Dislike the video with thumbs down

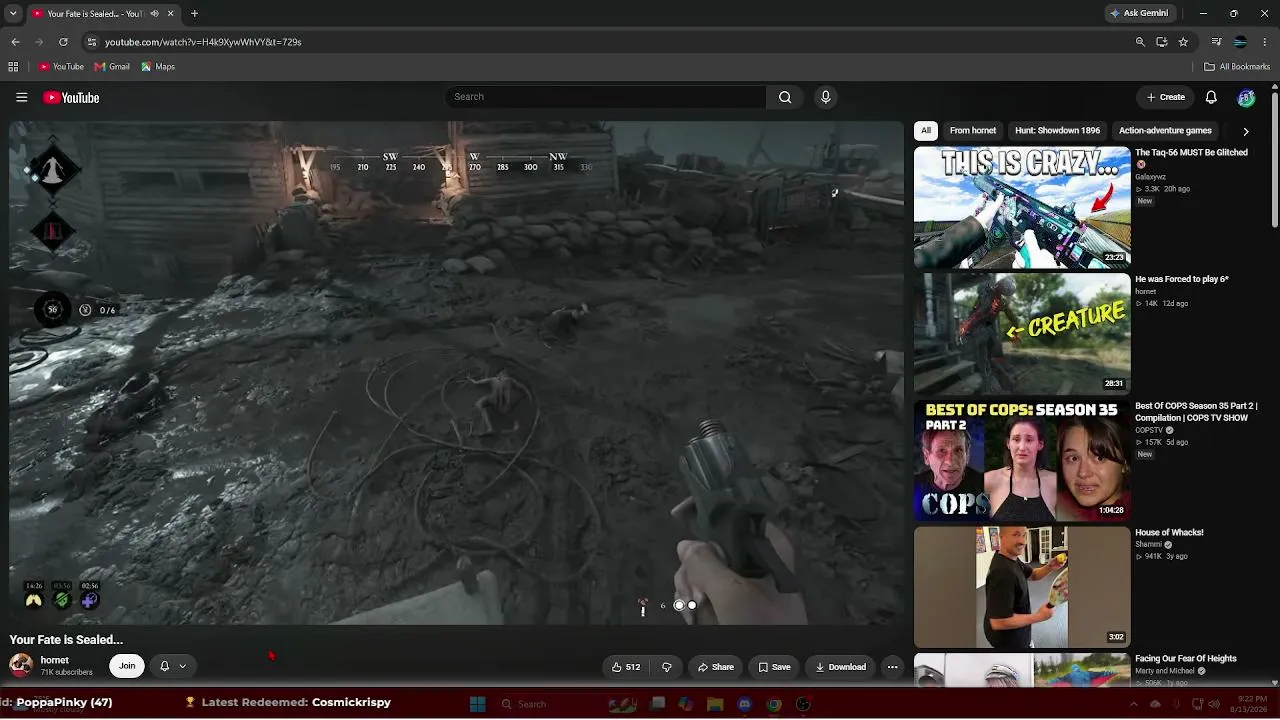[x=666, y=667]
